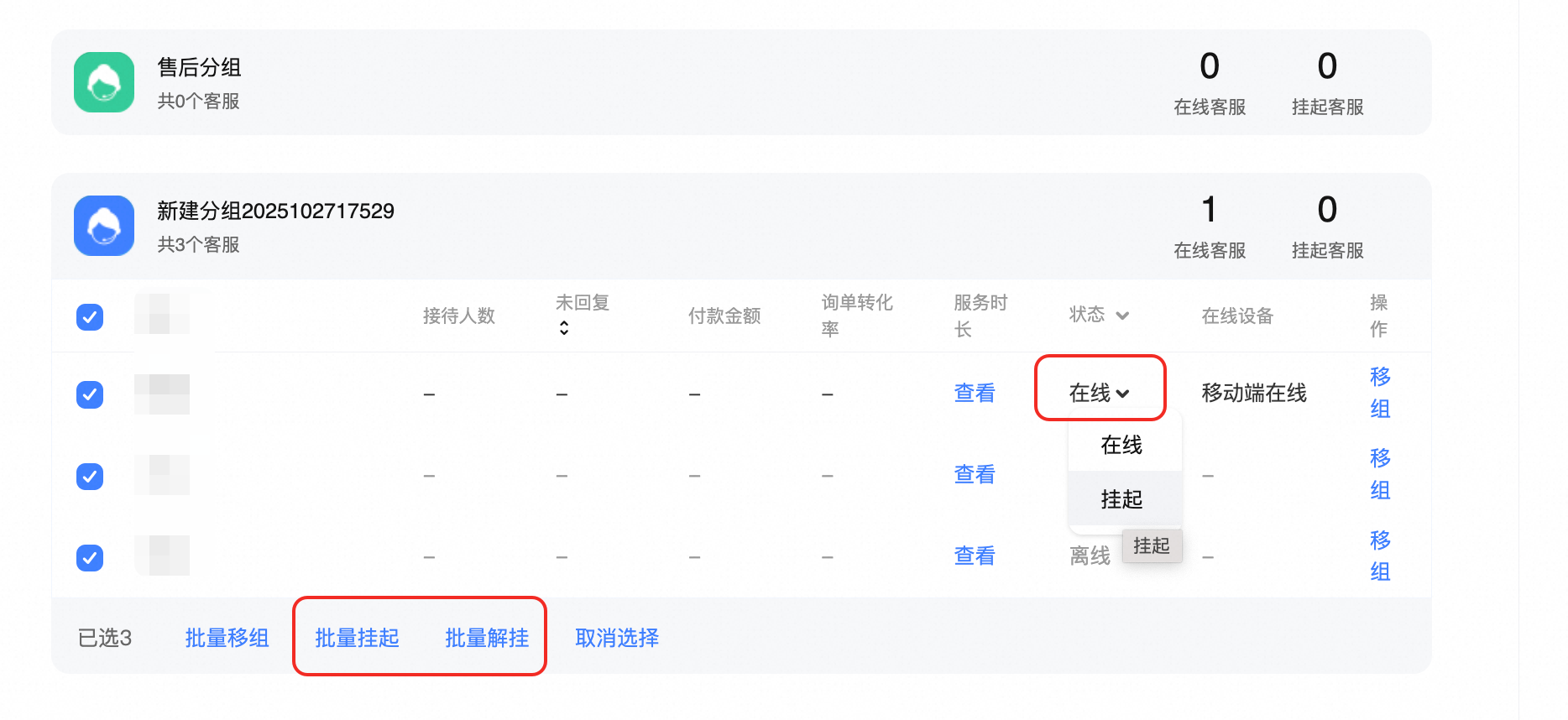The height and width of the screenshot is (720, 1568).
Task: Click the green 售后分组 avatar icon
Action: point(104,82)
